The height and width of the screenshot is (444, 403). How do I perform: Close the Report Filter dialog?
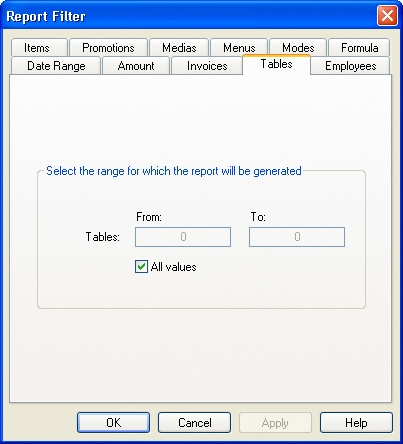pyautogui.click(x=387, y=16)
